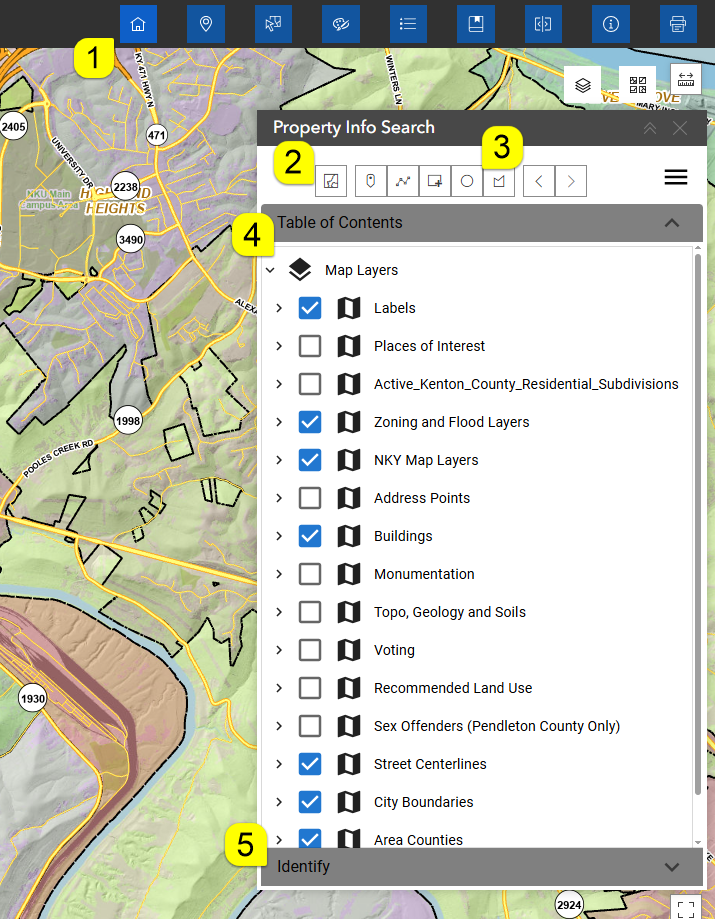Screen dimensions: 715x919
Task: Turn on the Address Points layer
Action: pos(310,498)
